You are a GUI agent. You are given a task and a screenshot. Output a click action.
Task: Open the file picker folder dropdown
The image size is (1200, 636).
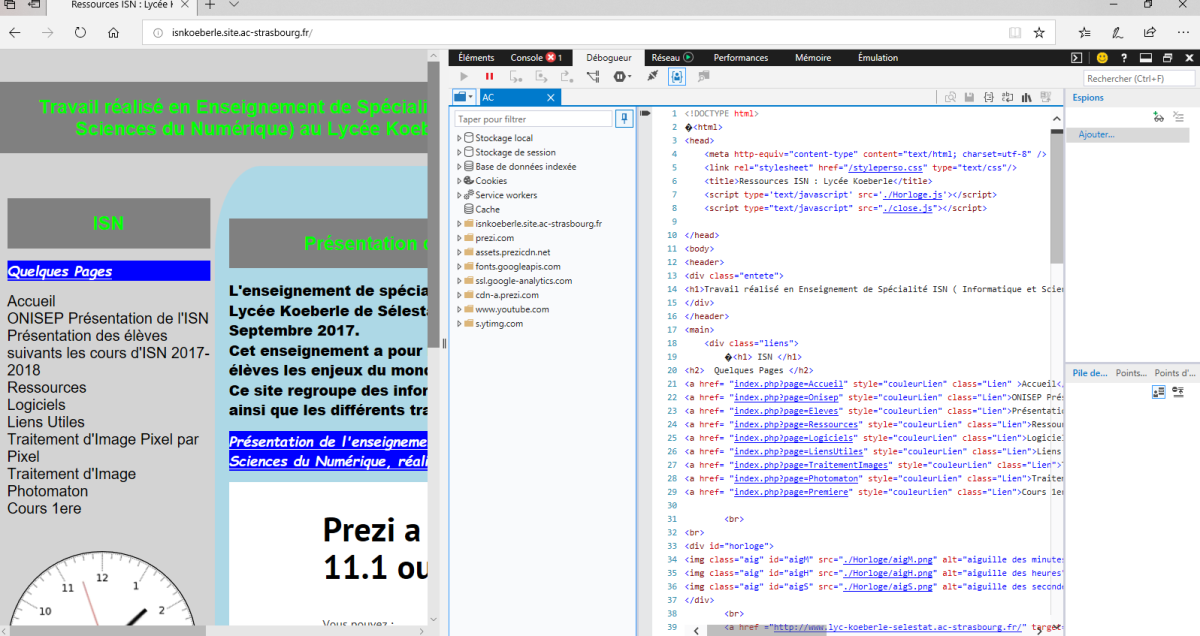pos(465,97)
